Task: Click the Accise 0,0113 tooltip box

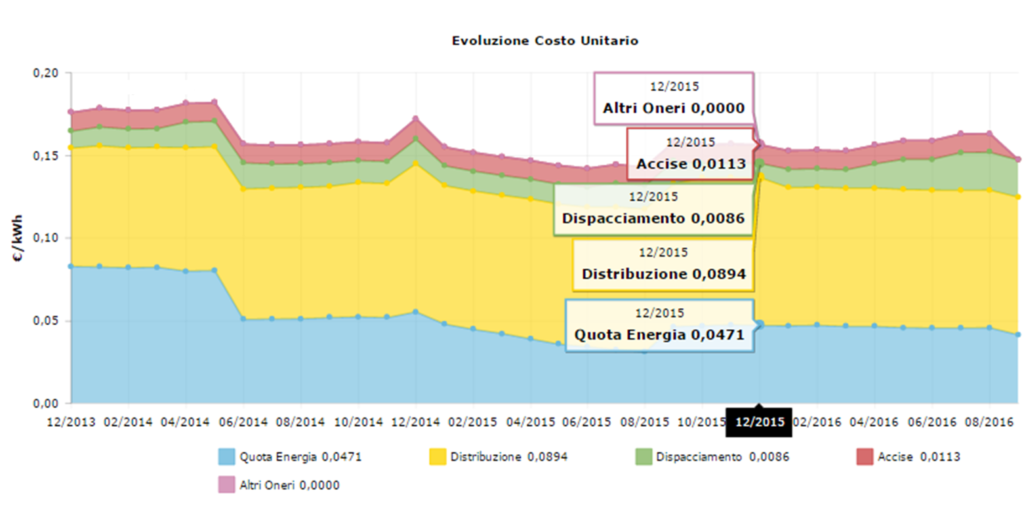Action: coord(690,153)
